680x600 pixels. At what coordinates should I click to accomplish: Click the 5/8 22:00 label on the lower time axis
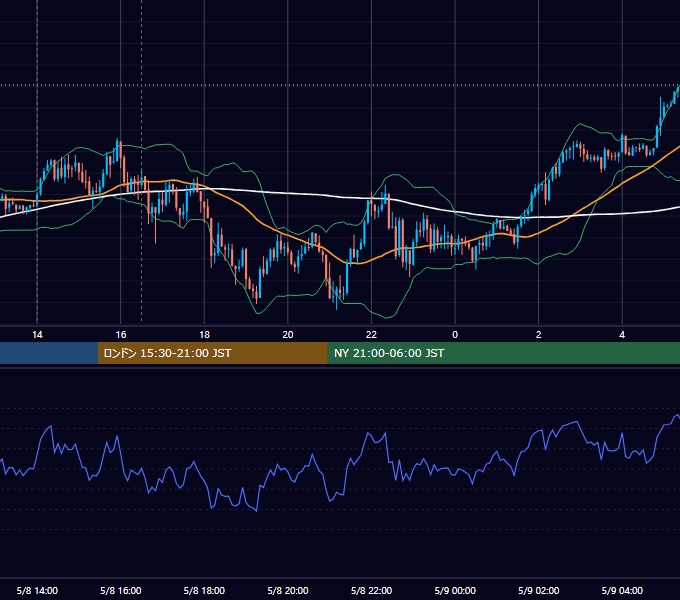pyautogui.click(x=371, y=590)
